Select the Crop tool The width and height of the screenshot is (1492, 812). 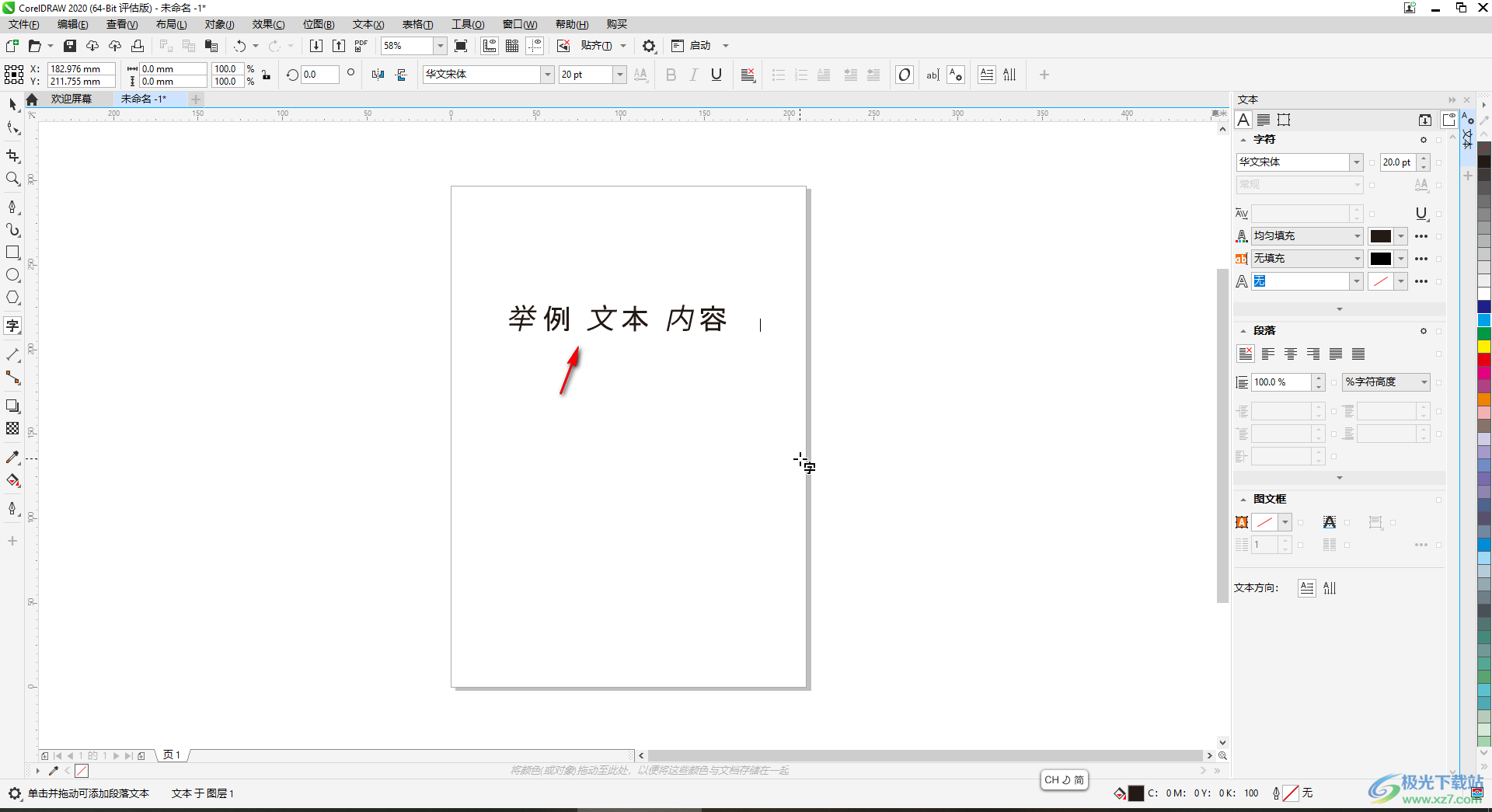pyautogui.click(x=12, y=156)
